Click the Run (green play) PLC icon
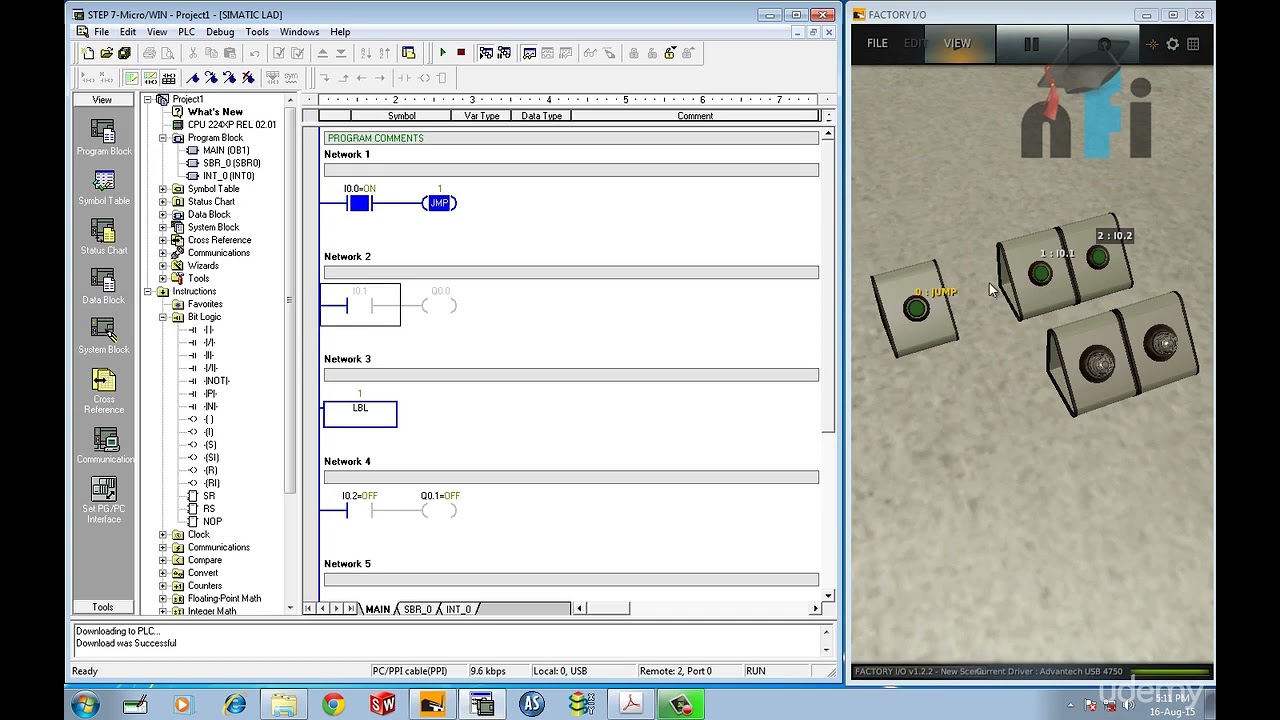Viewport: 1280px width, 720px height. coord(442,53)
